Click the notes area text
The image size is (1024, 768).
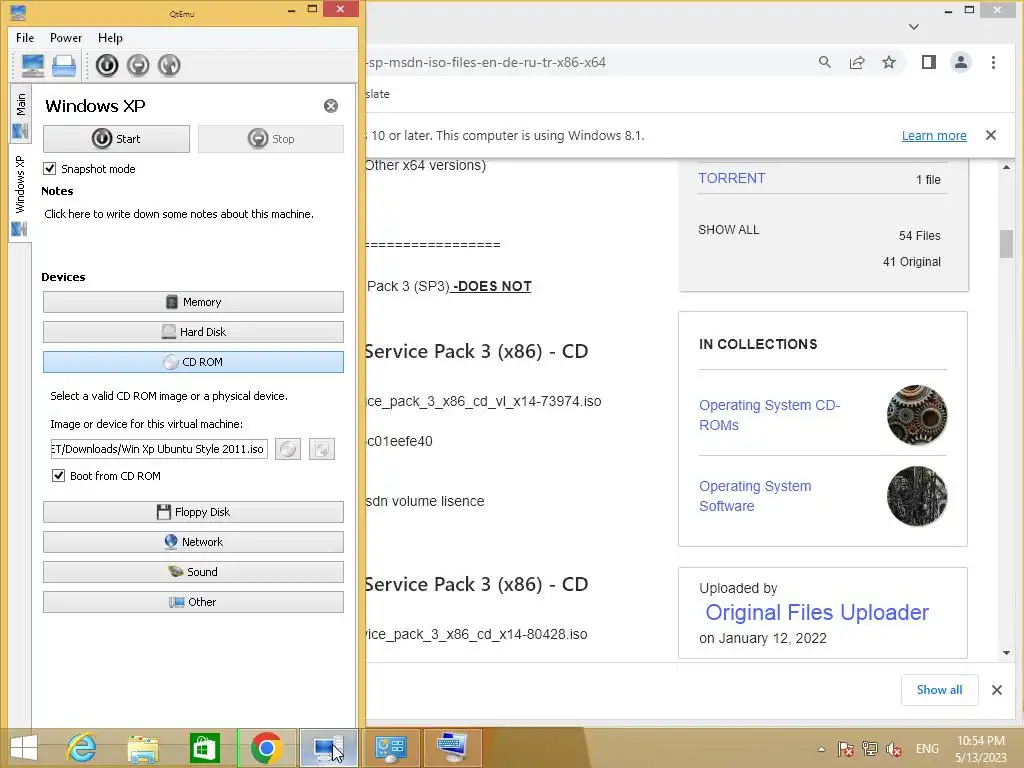179,214
